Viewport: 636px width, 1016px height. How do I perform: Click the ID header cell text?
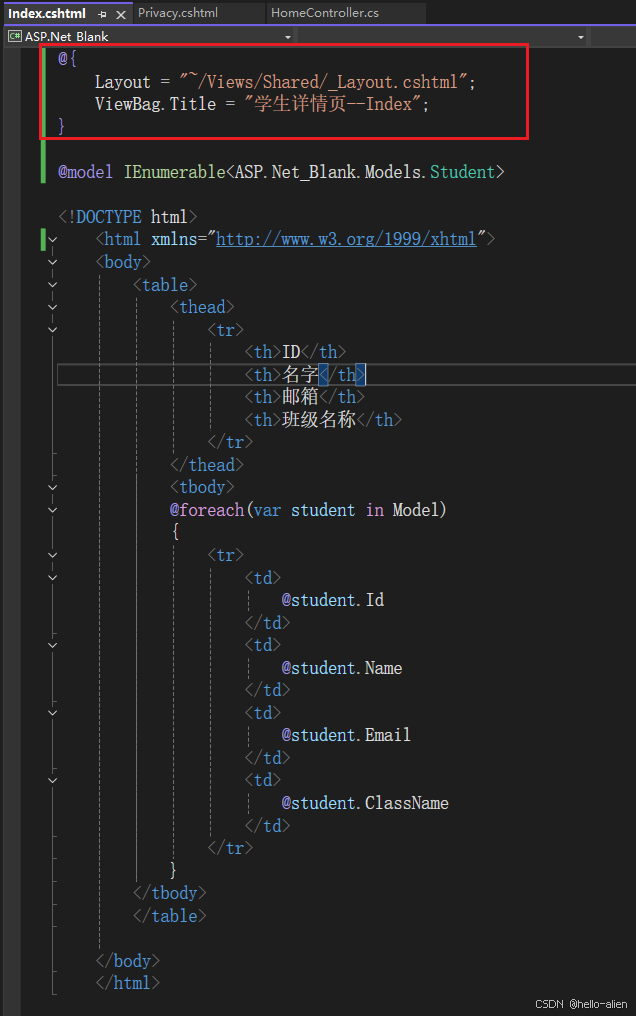[x=291, y=352]
